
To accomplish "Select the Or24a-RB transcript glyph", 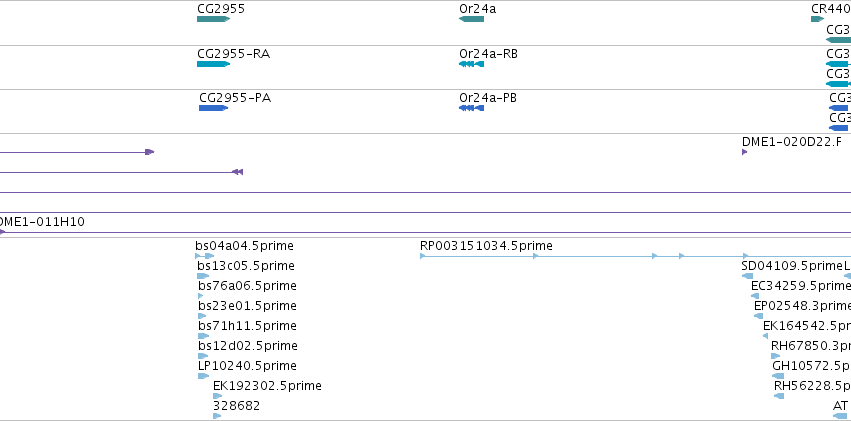I will 471,64.
